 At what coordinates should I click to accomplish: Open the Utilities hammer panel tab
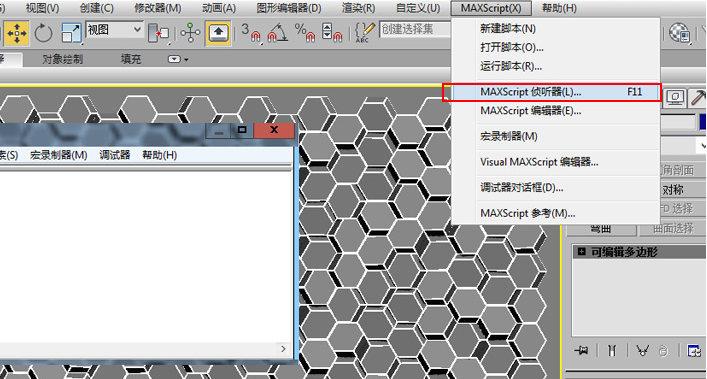(x=698, y=97)
